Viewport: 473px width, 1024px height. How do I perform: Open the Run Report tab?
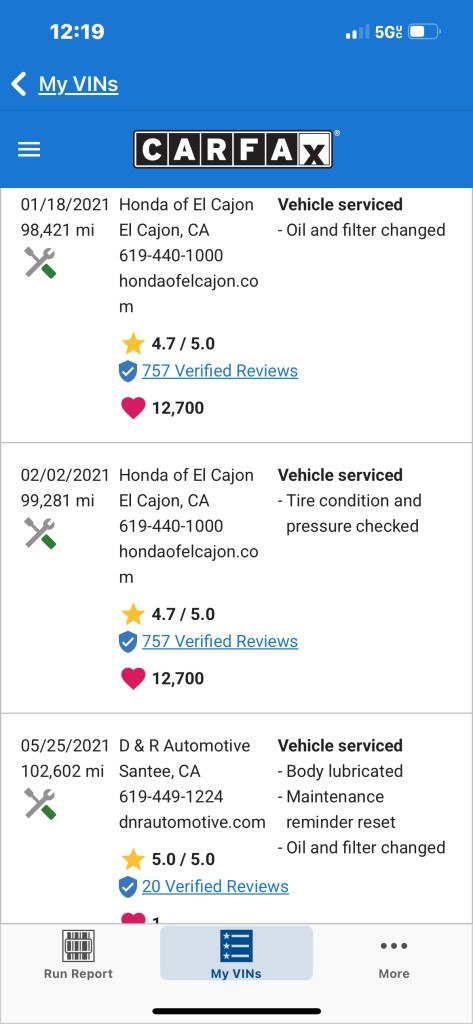(x=78, y=955)
